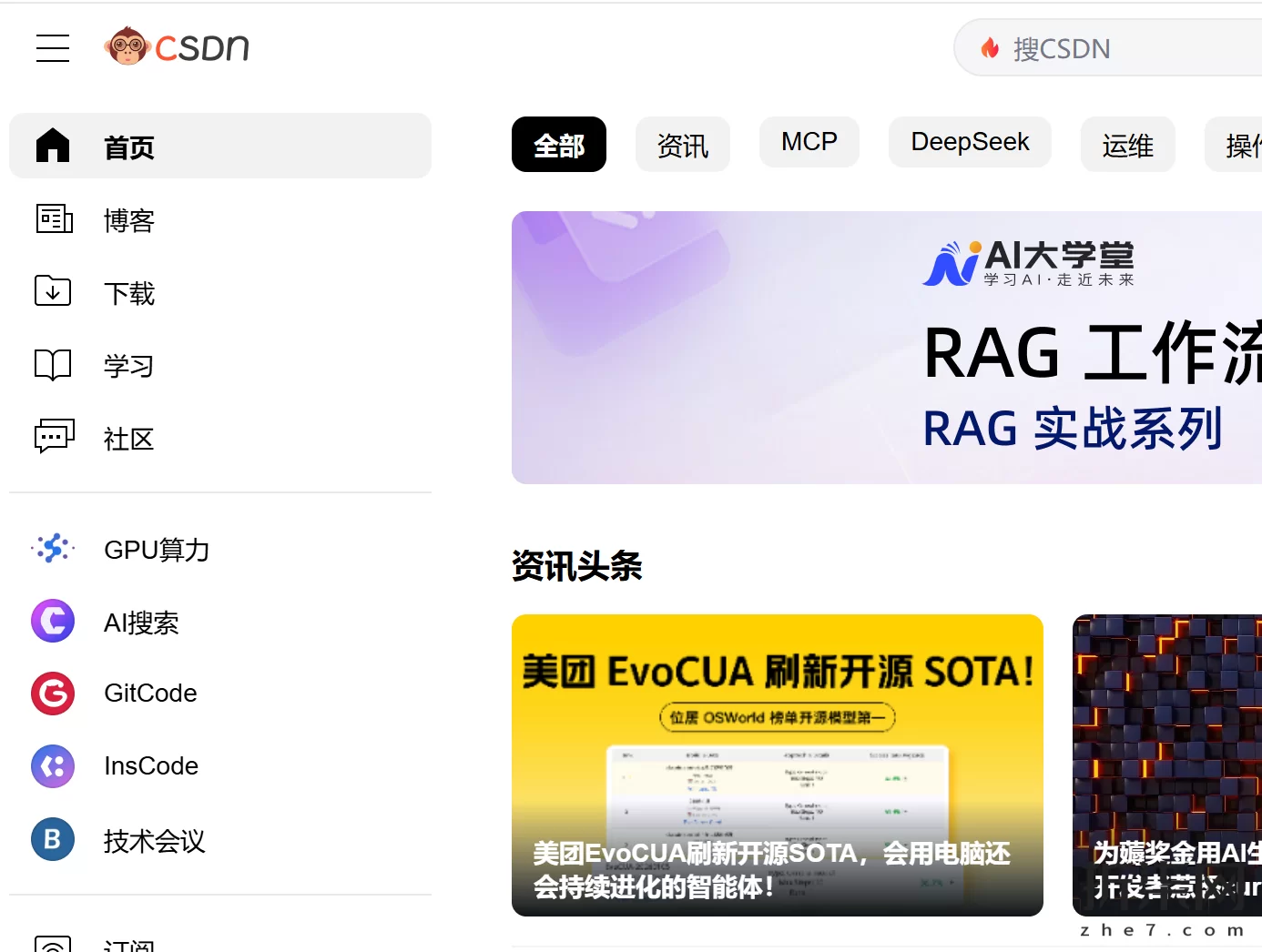This screenshot has width=1262, height=952.
Task: Select the 全部 category tab
Action: (558, 145)
